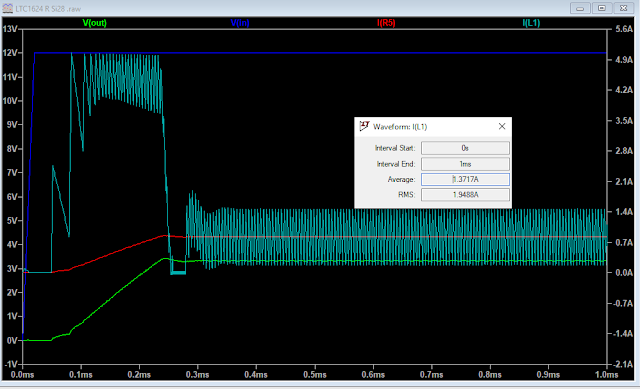
Task: Click the LTC1624 window title icon
Action: tap(7, 8)
